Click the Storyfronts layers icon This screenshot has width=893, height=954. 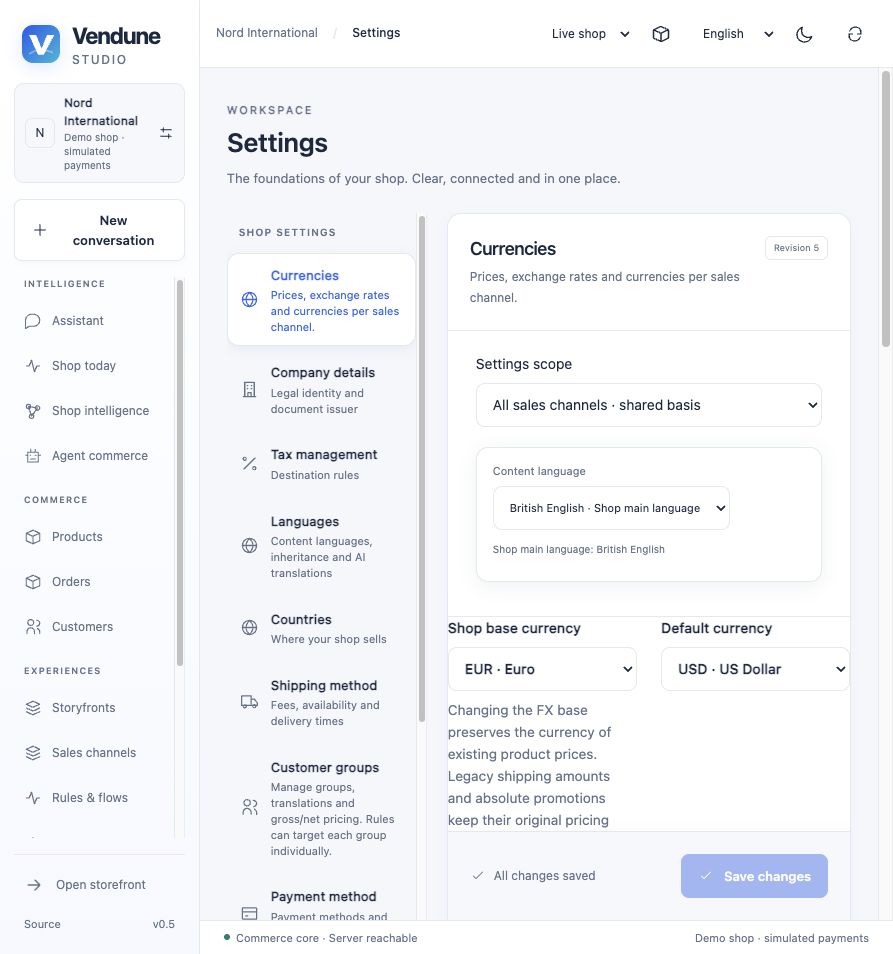click(33, 708)
